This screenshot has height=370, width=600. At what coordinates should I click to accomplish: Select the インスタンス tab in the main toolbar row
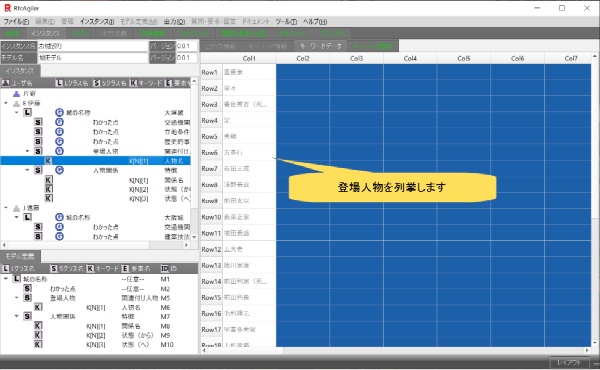46,33
